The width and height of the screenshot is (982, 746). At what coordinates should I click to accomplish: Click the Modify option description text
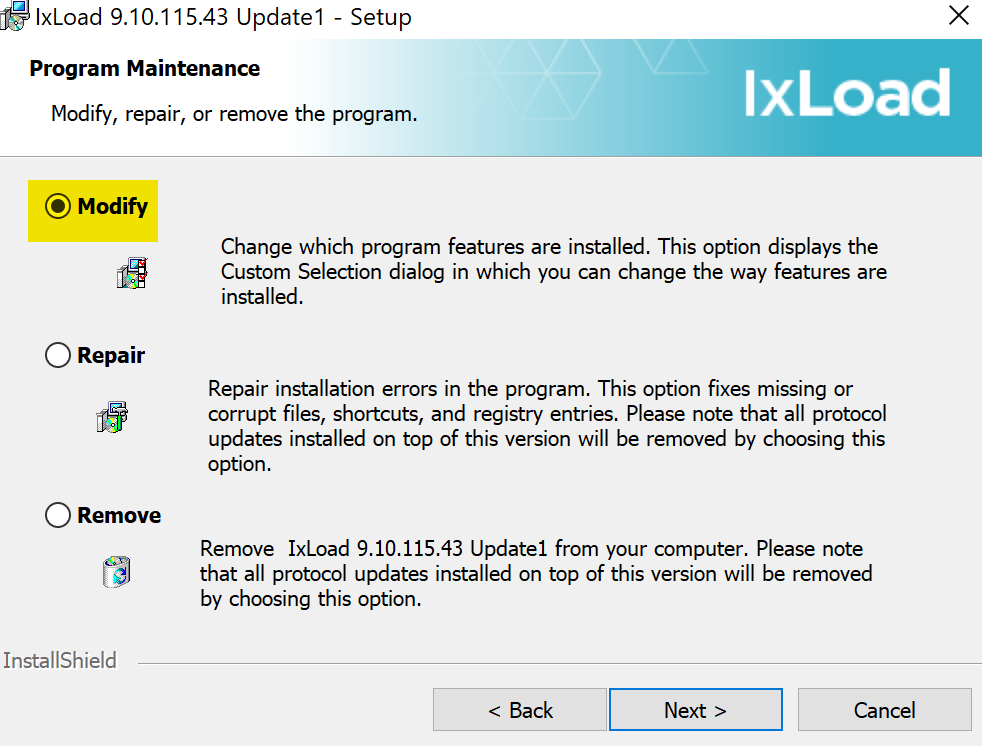click(x=553, y=272)
